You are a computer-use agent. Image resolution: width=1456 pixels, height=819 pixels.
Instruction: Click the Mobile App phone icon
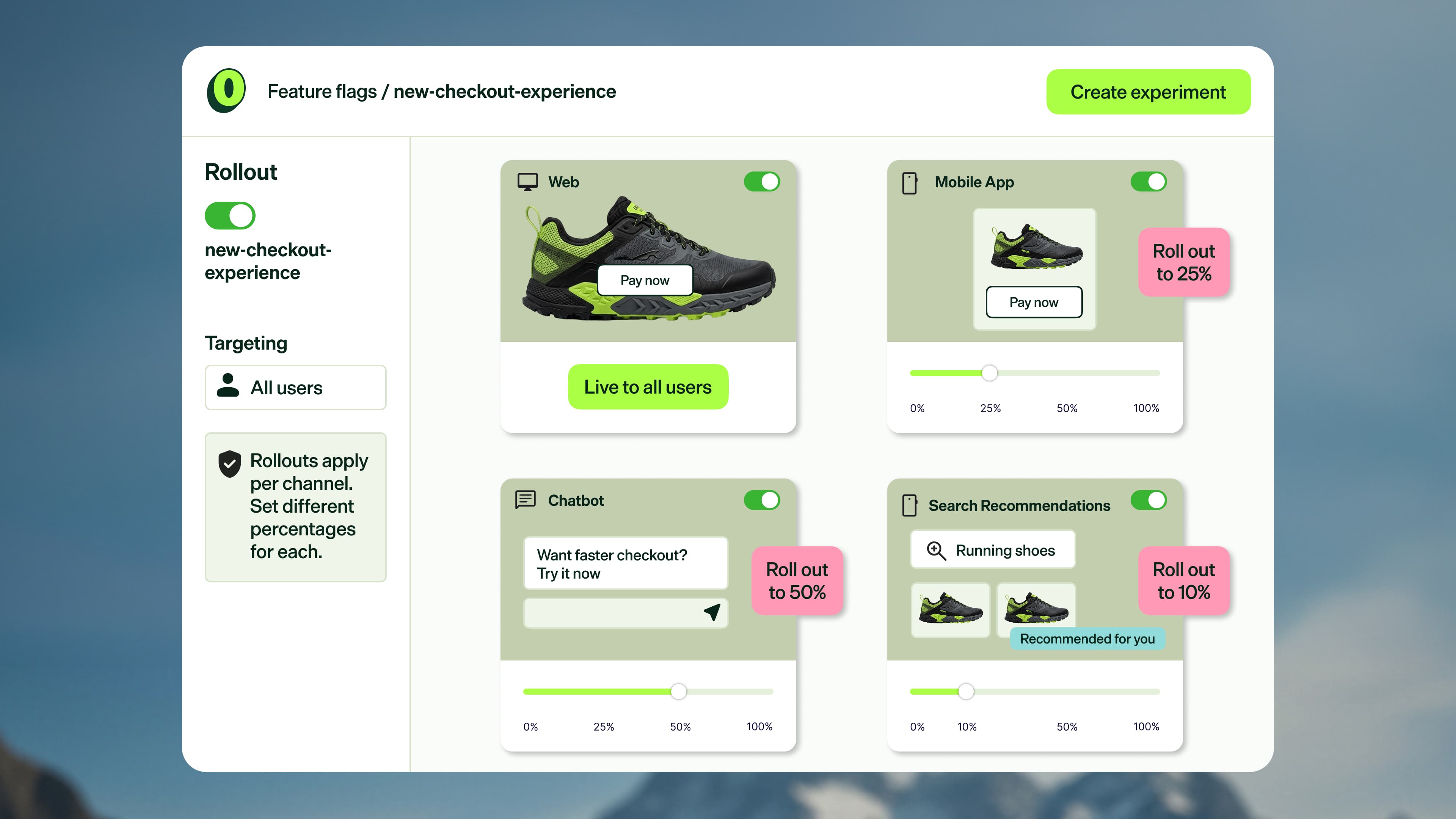pos(910,183)
